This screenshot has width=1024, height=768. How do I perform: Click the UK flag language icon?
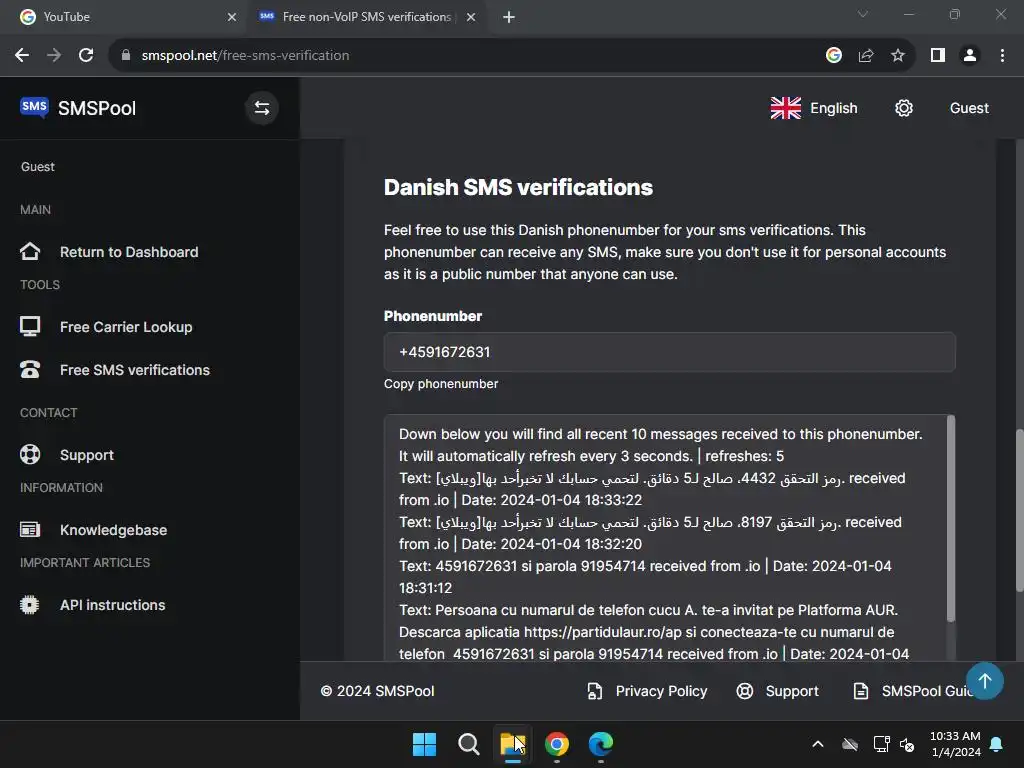786,108
